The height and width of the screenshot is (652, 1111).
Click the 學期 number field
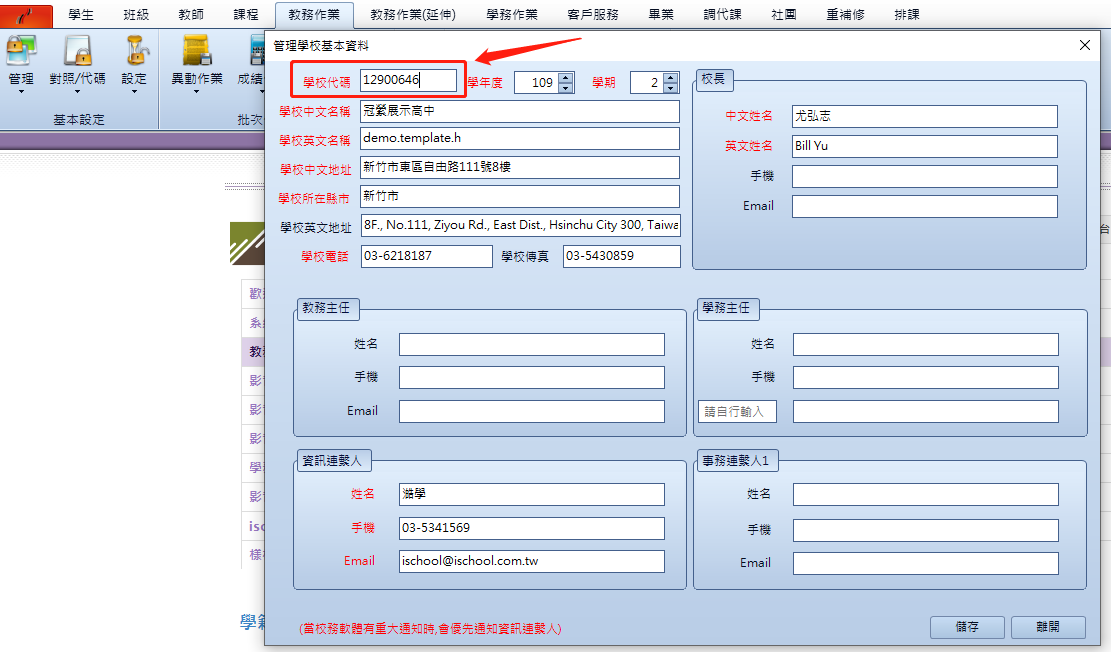[x=647, y=83]
